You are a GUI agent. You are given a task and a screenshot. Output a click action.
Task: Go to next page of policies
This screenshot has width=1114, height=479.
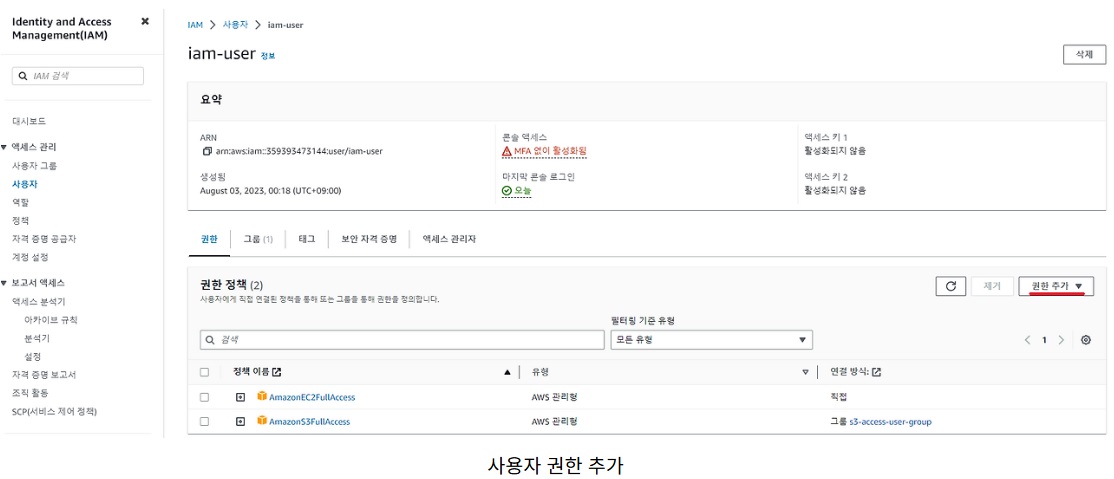point(1061,340)
